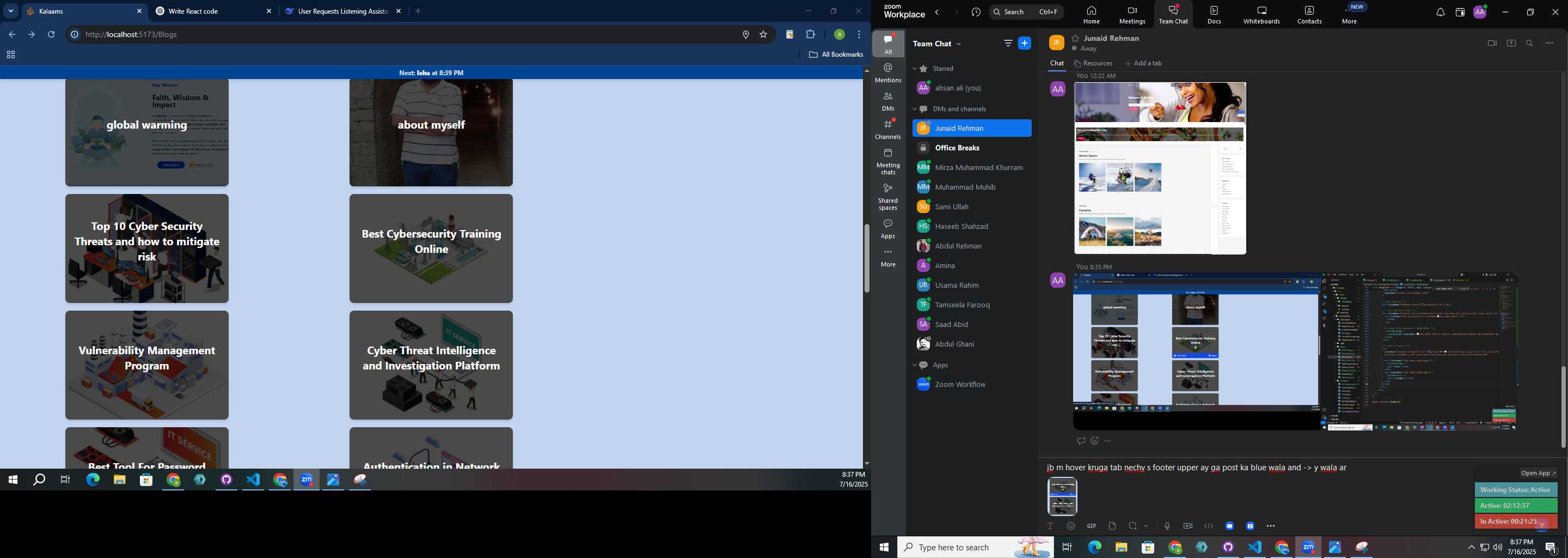This screenshot has height=558, width=1568.
Task: Record a video message
Action: (1187, 526)
